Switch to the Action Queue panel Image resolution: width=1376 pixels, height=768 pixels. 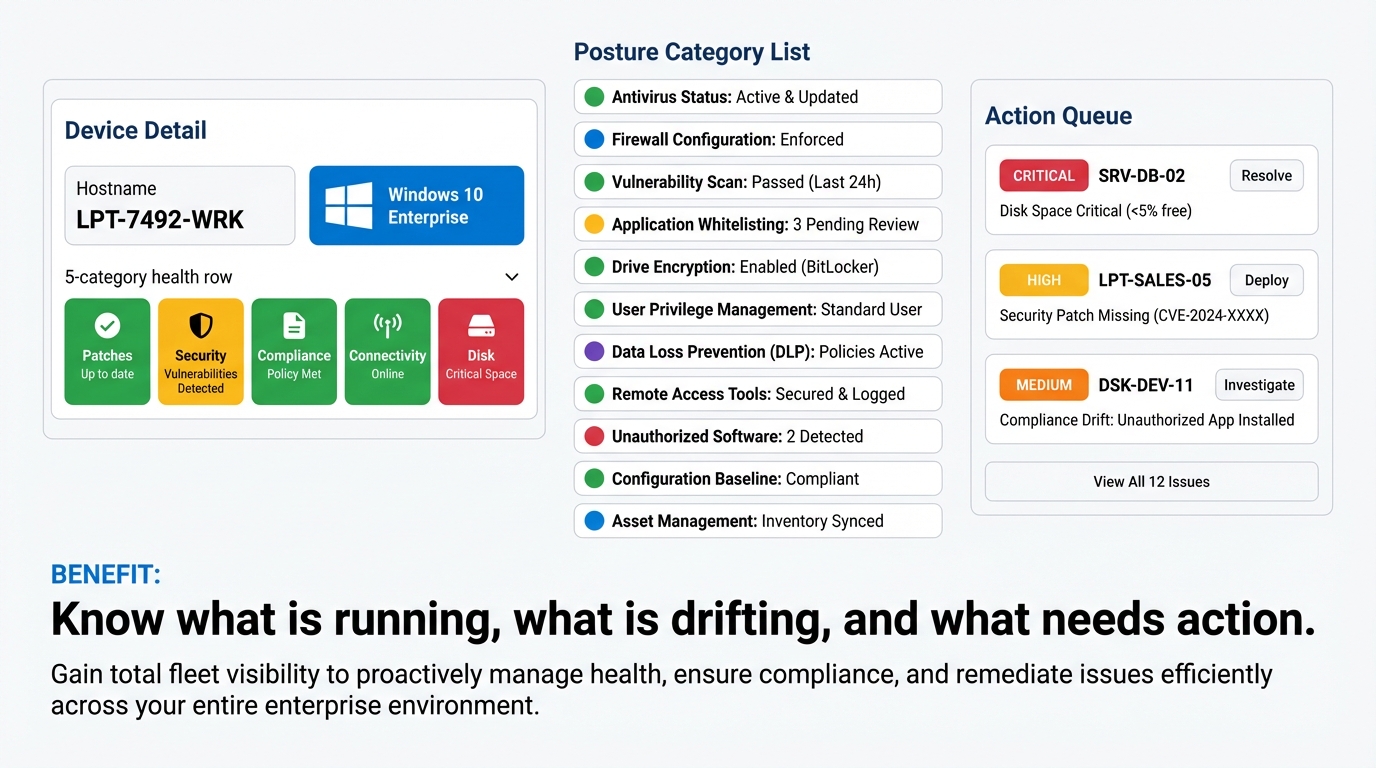[1058, 115]
